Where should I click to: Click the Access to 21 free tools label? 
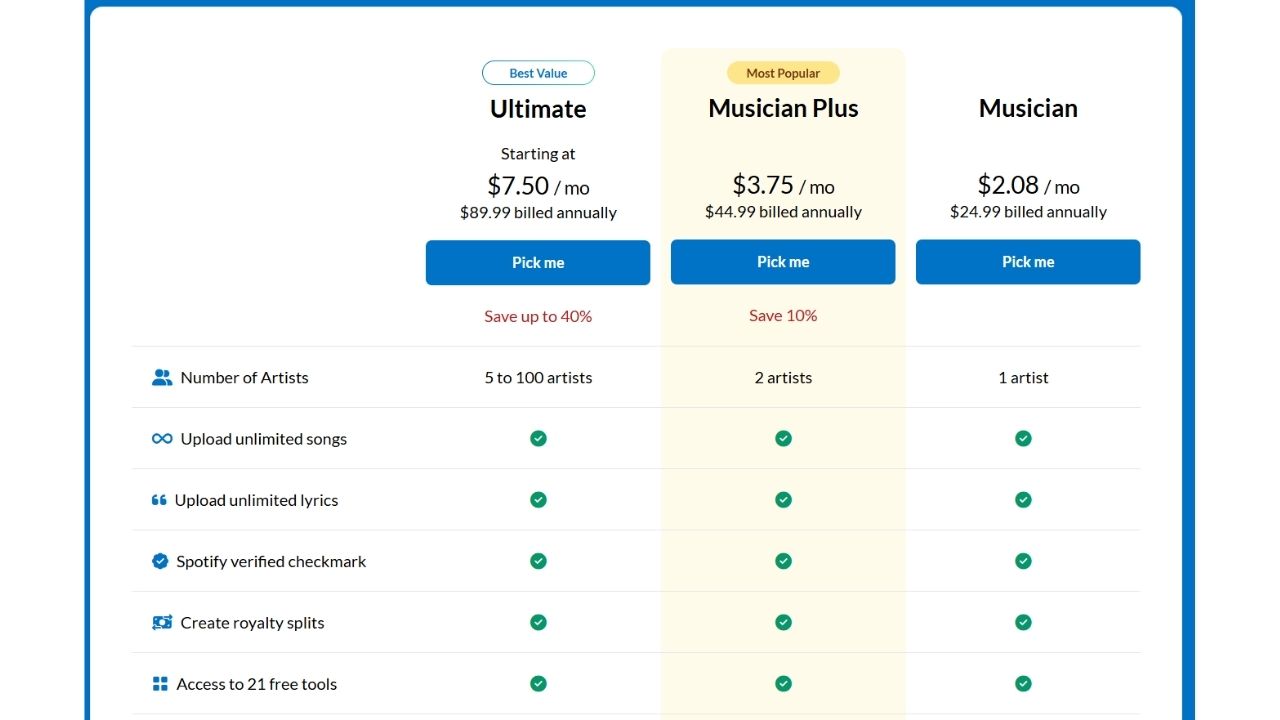point(256,684)
